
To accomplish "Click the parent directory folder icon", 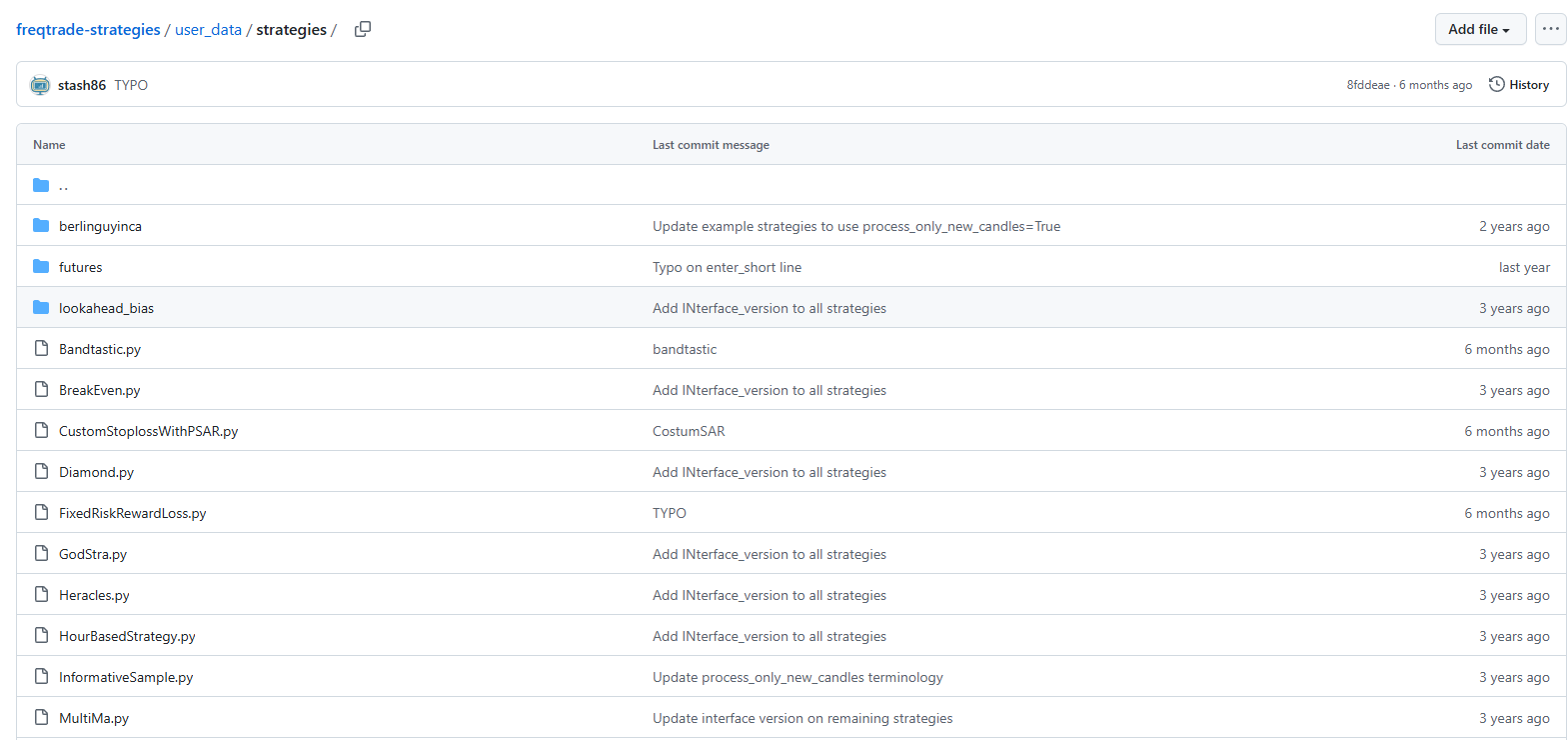I will [x=41, y=185].
